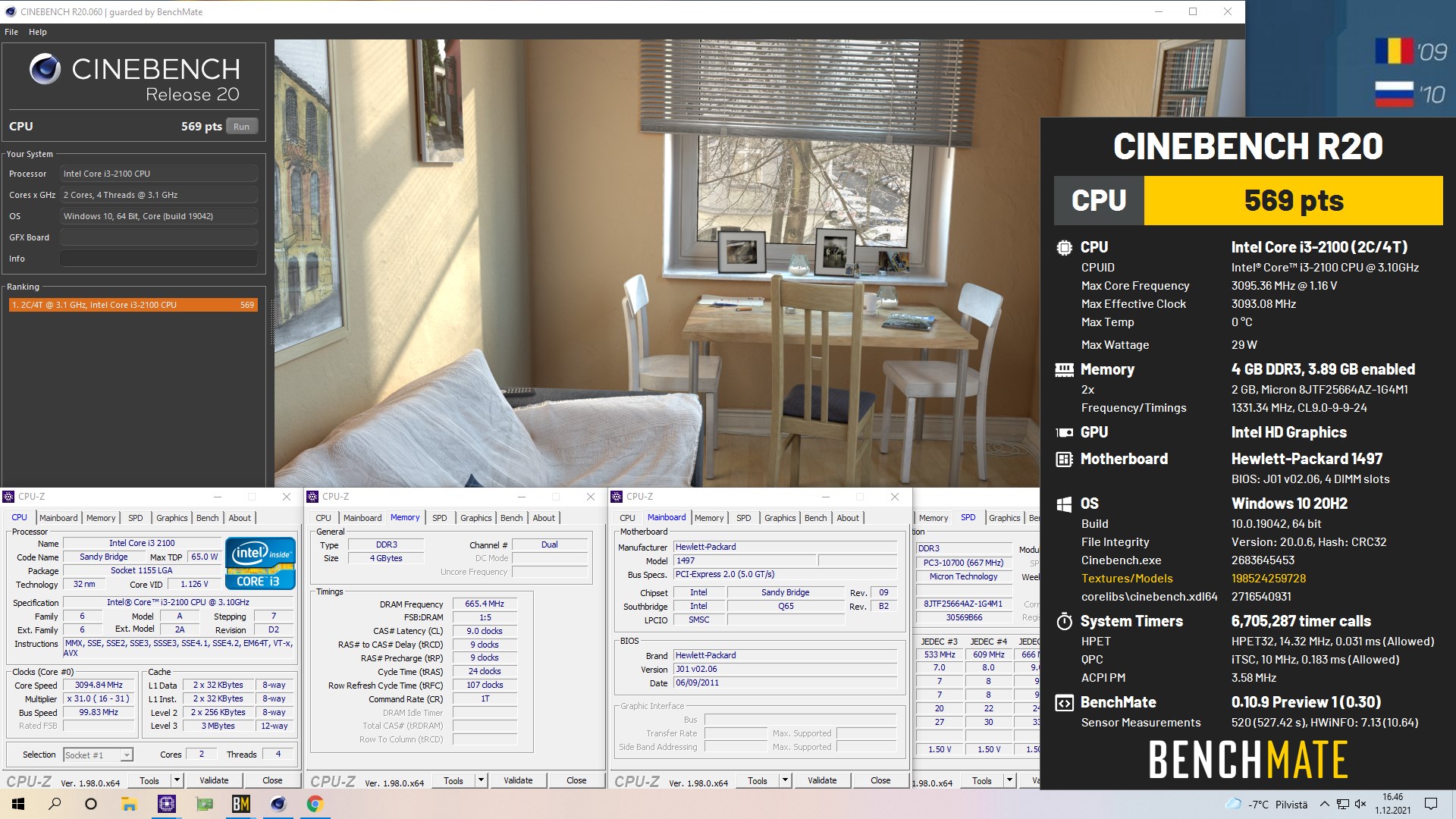
Task: Open About tab in CPU-Z Memory window
Action: coord(544,518)
